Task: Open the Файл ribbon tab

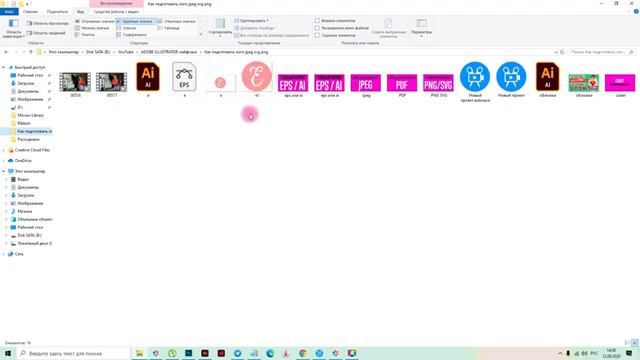Action: pyautogui.click(x=9, y=11)
